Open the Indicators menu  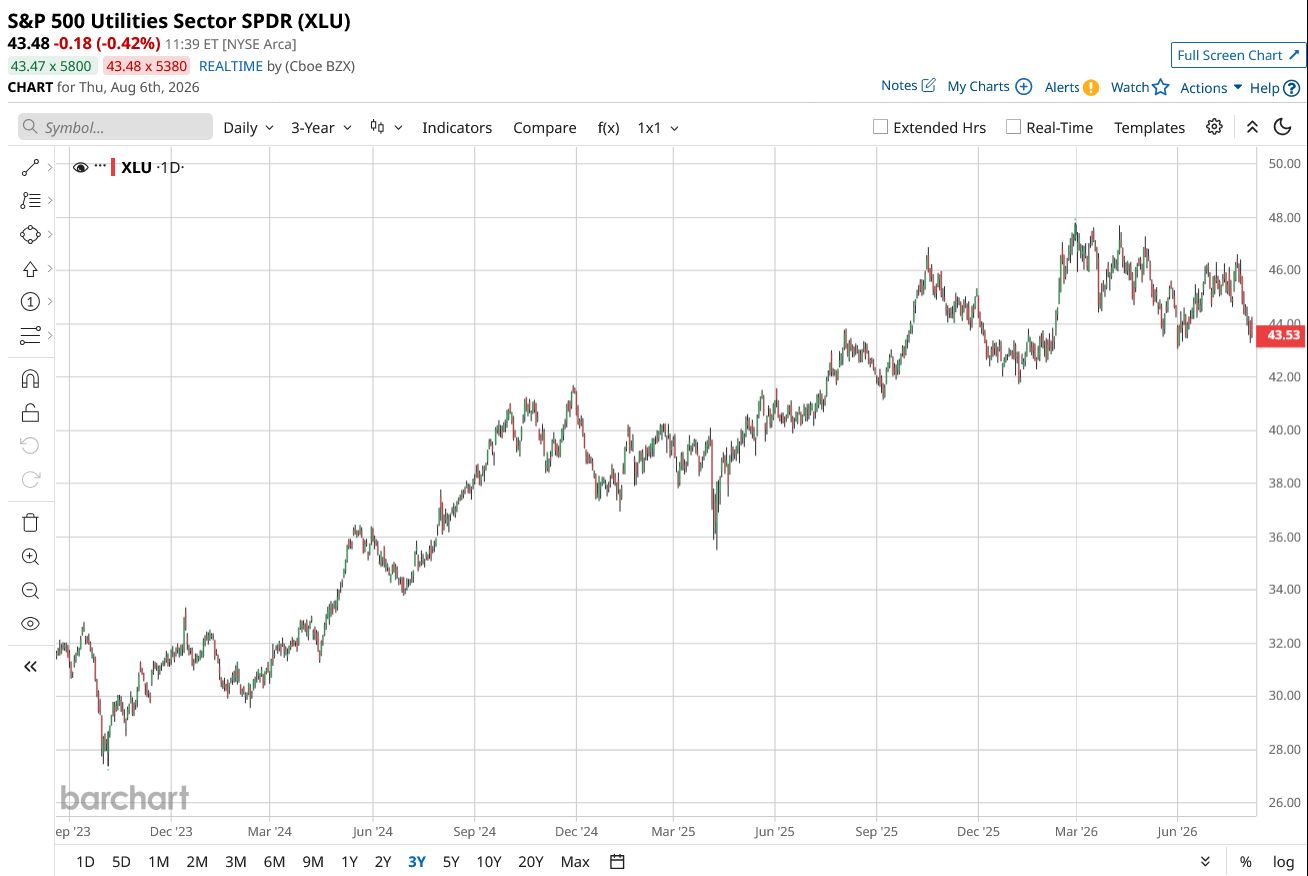coord(457,127)
